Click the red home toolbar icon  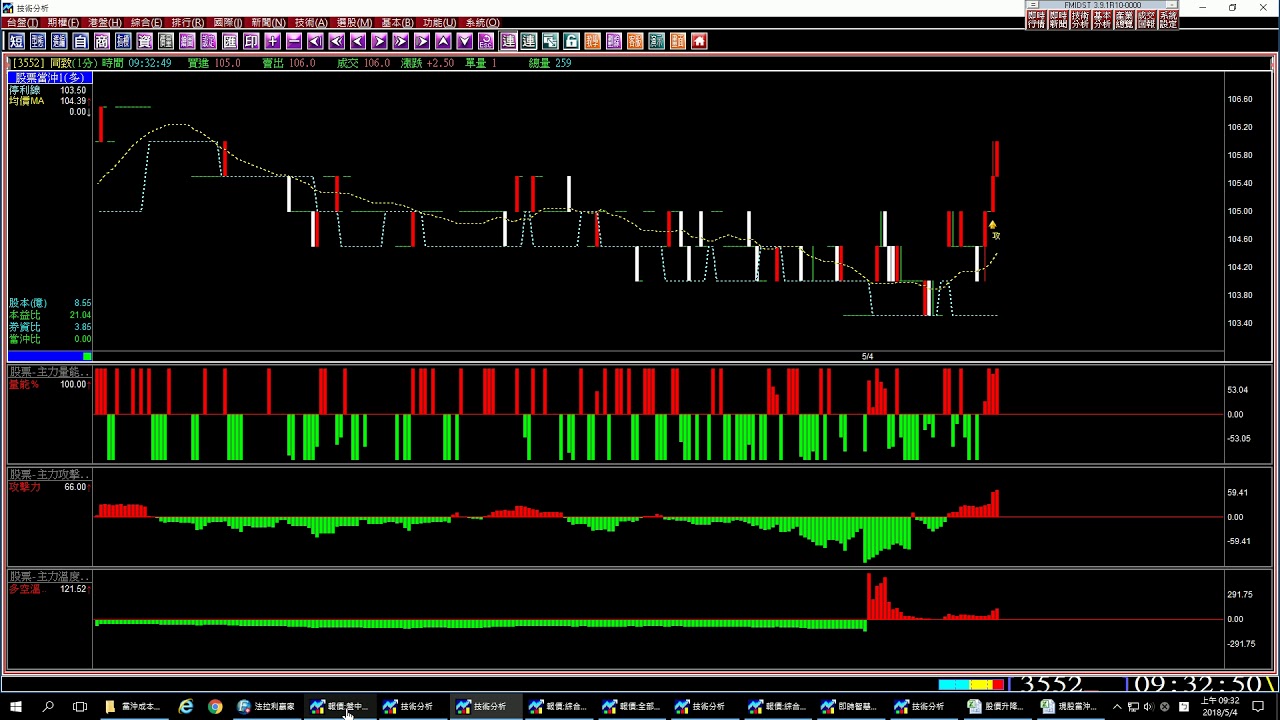(698, 41)
